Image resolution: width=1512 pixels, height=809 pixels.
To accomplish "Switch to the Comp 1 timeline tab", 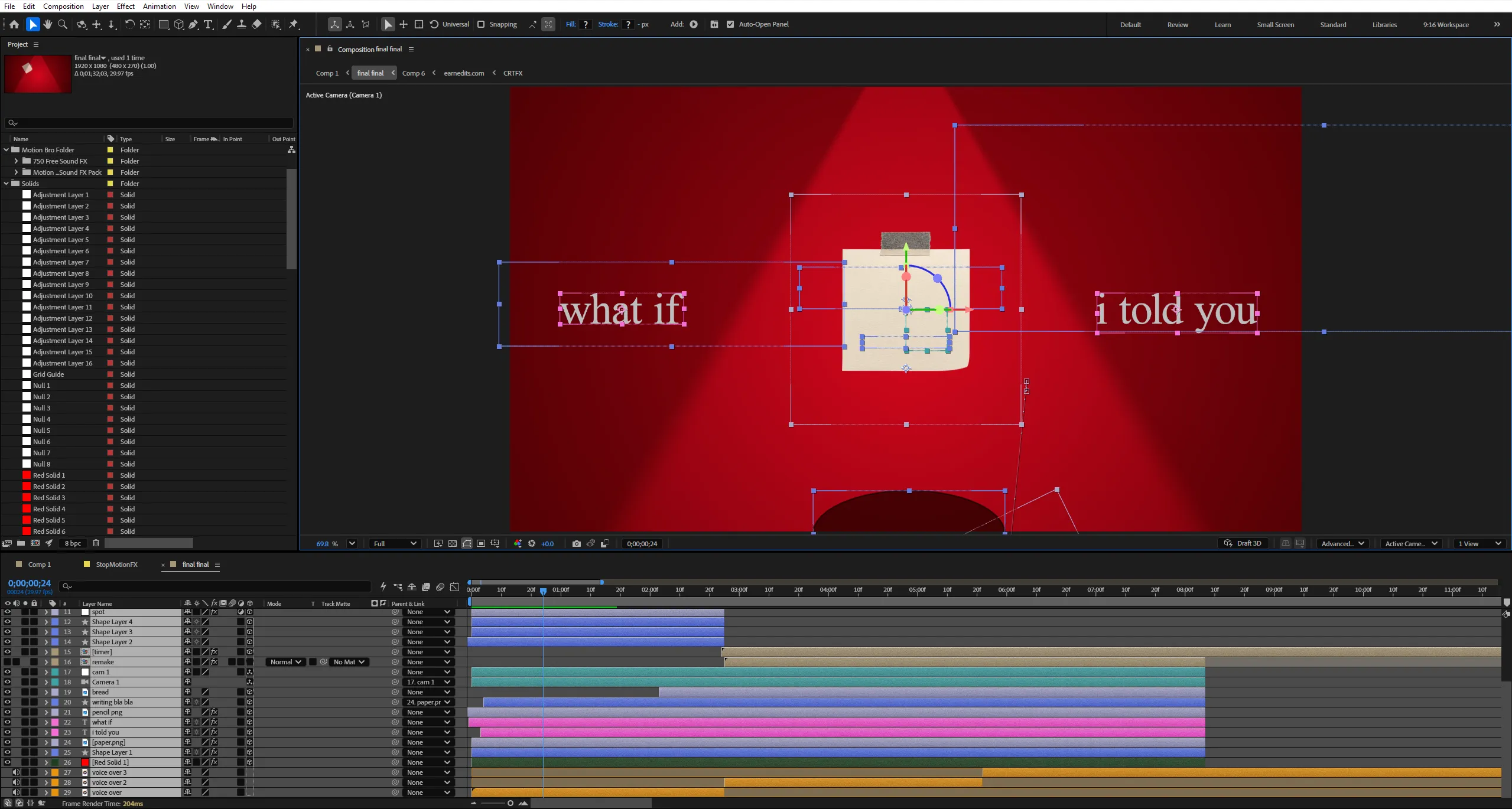I will tap(40, 565).
